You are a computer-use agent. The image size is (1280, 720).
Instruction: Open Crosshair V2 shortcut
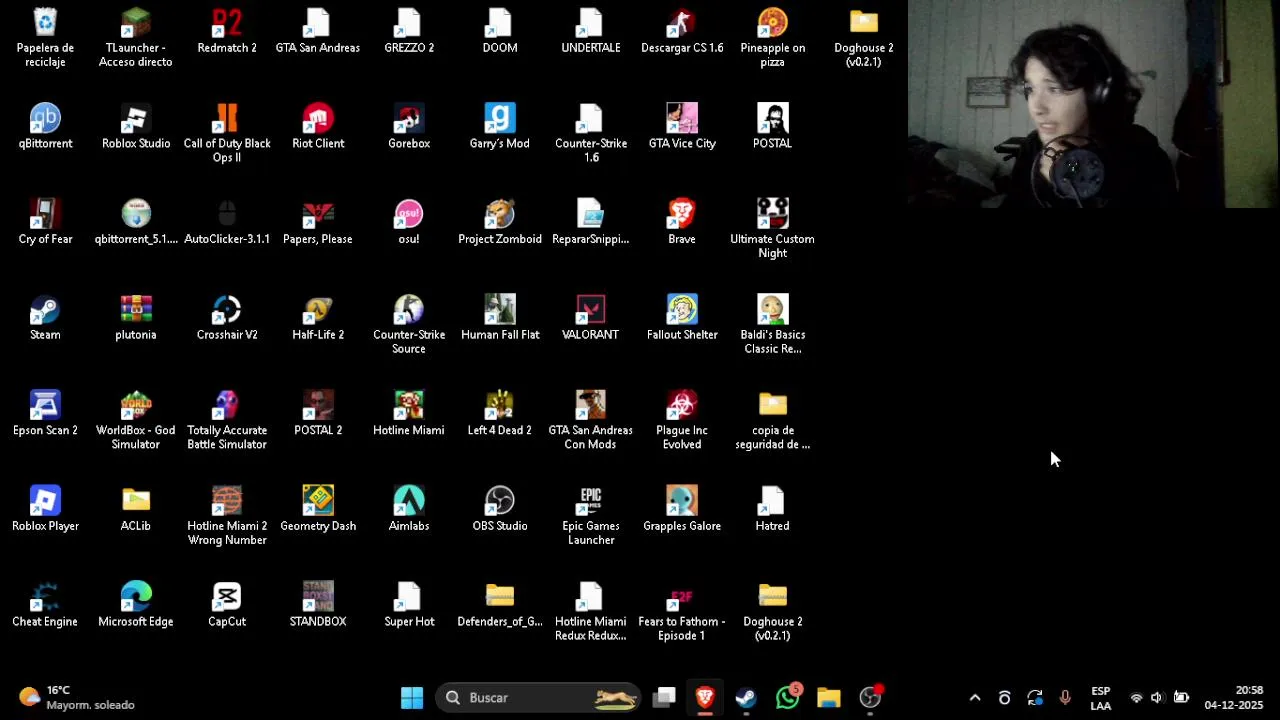coord(227,318)
